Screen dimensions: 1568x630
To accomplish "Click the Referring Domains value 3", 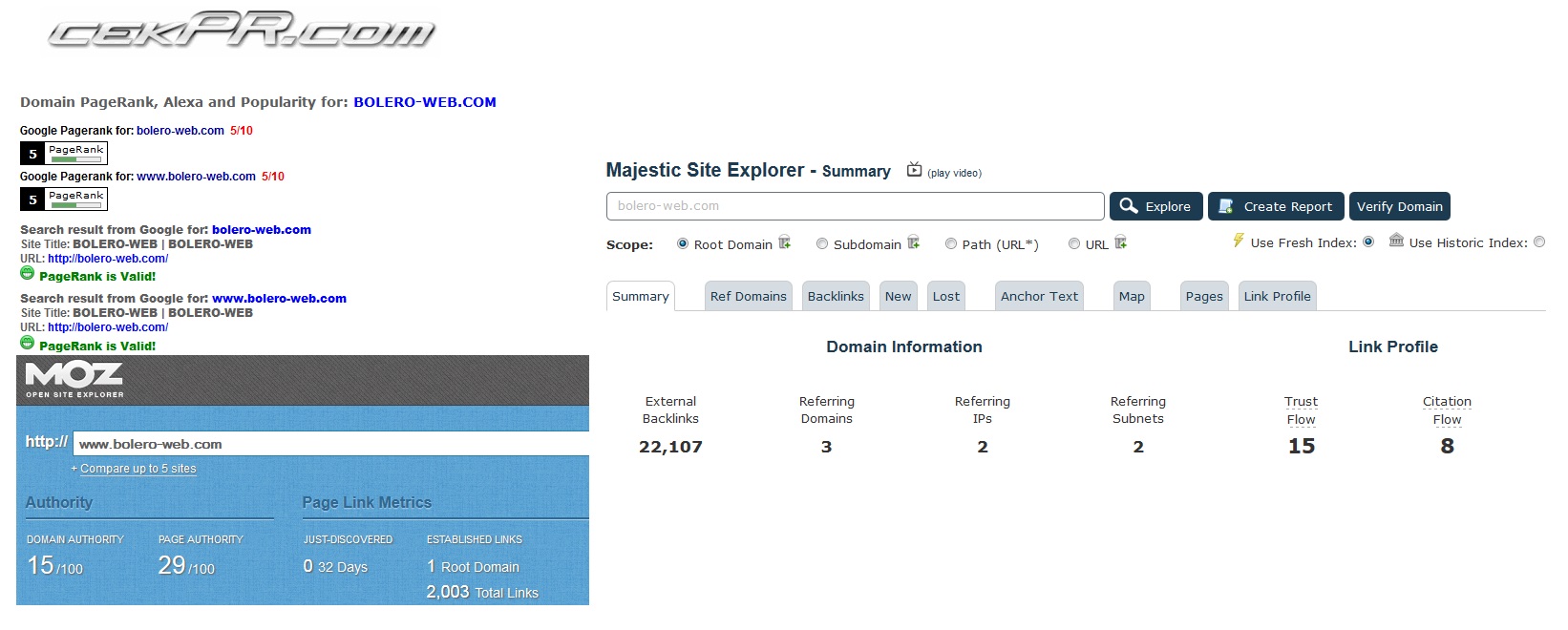I will coord(826,447).
